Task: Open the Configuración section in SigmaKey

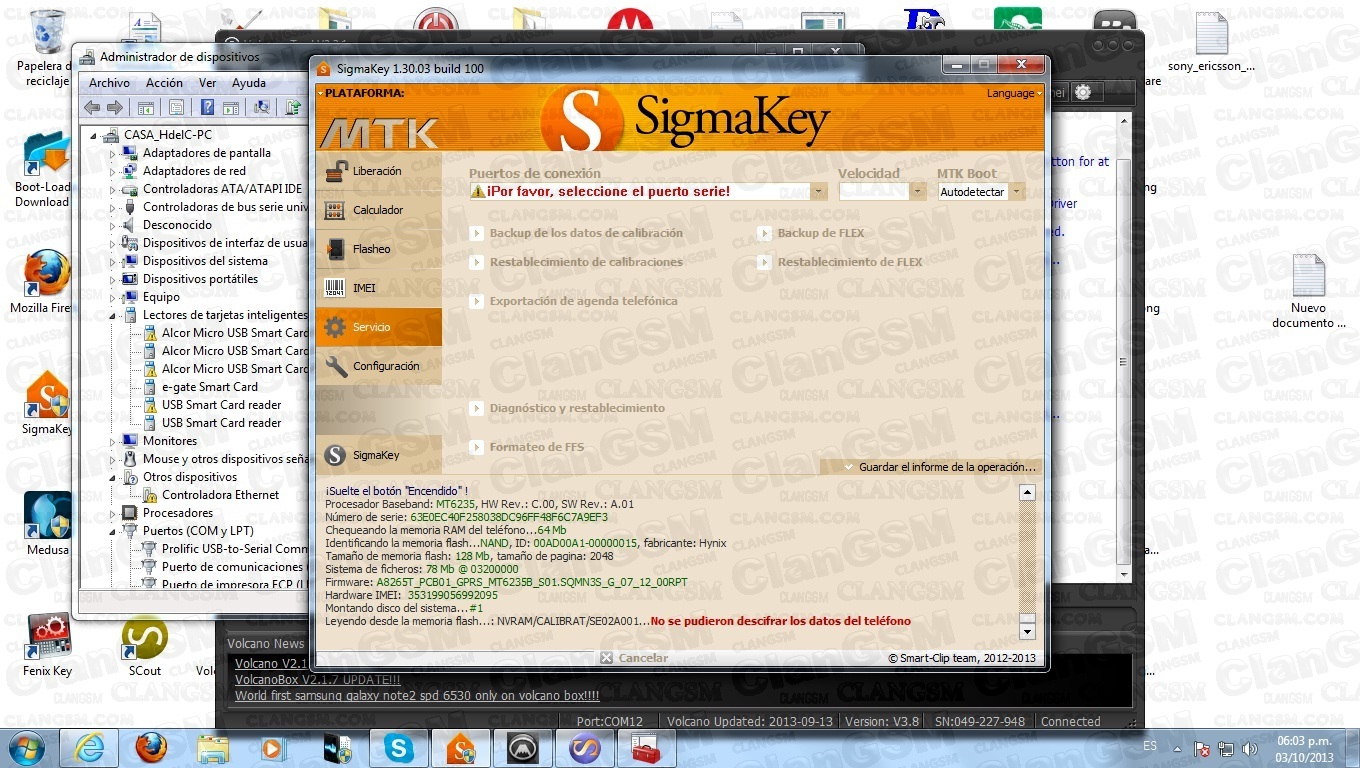Action: 378,366
